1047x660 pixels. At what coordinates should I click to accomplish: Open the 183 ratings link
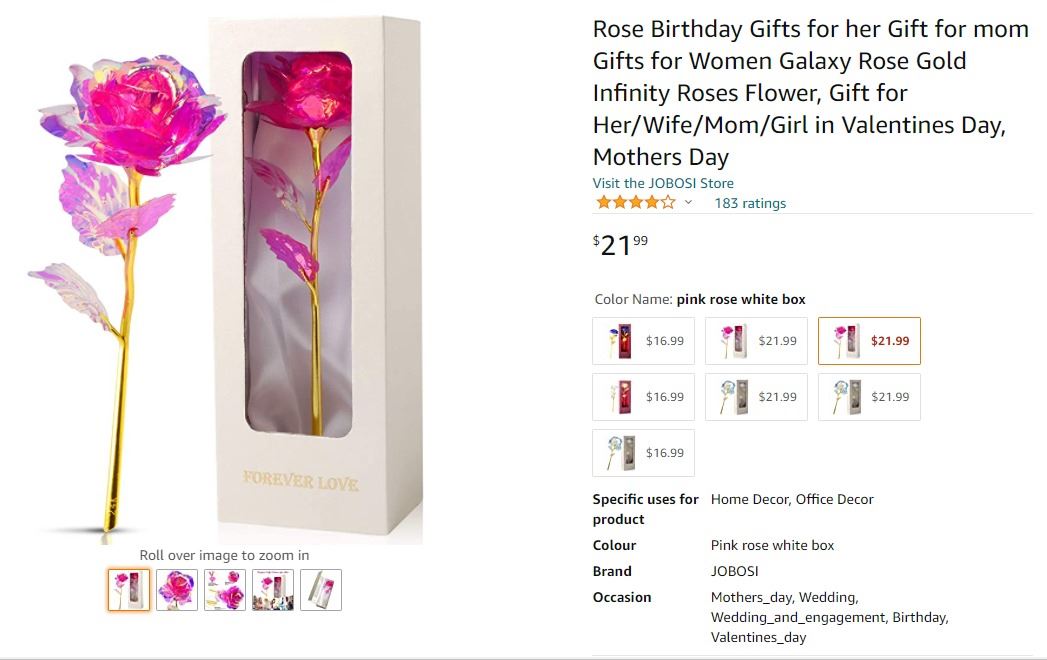[x=750, y=203]
